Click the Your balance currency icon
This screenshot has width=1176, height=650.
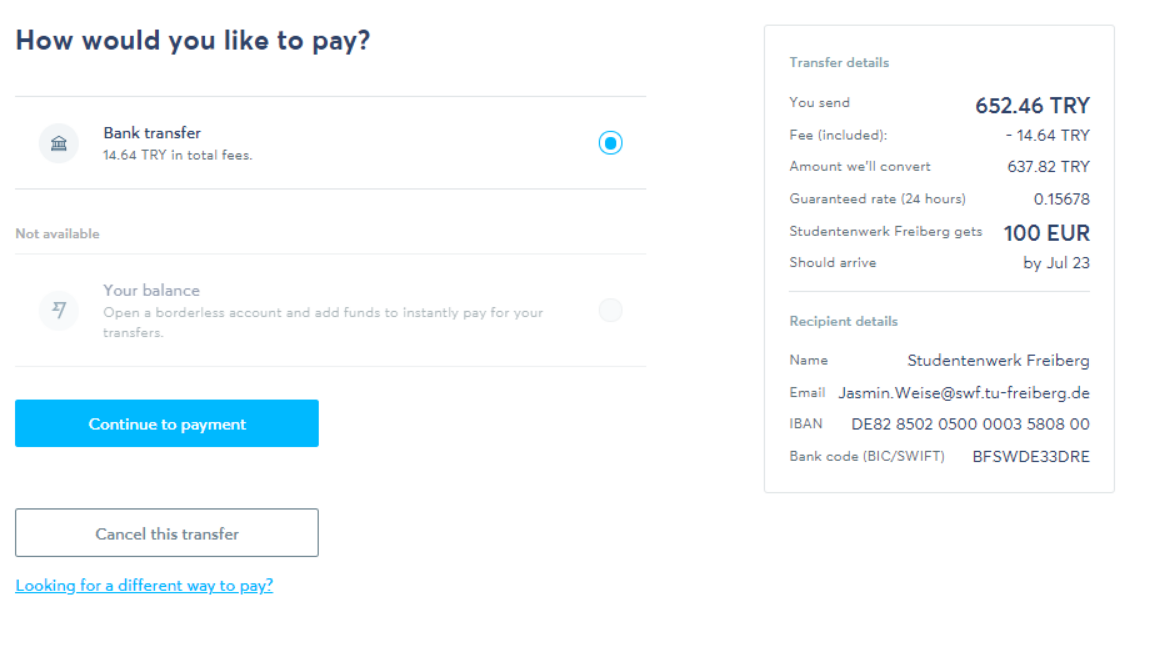point(59,310)
